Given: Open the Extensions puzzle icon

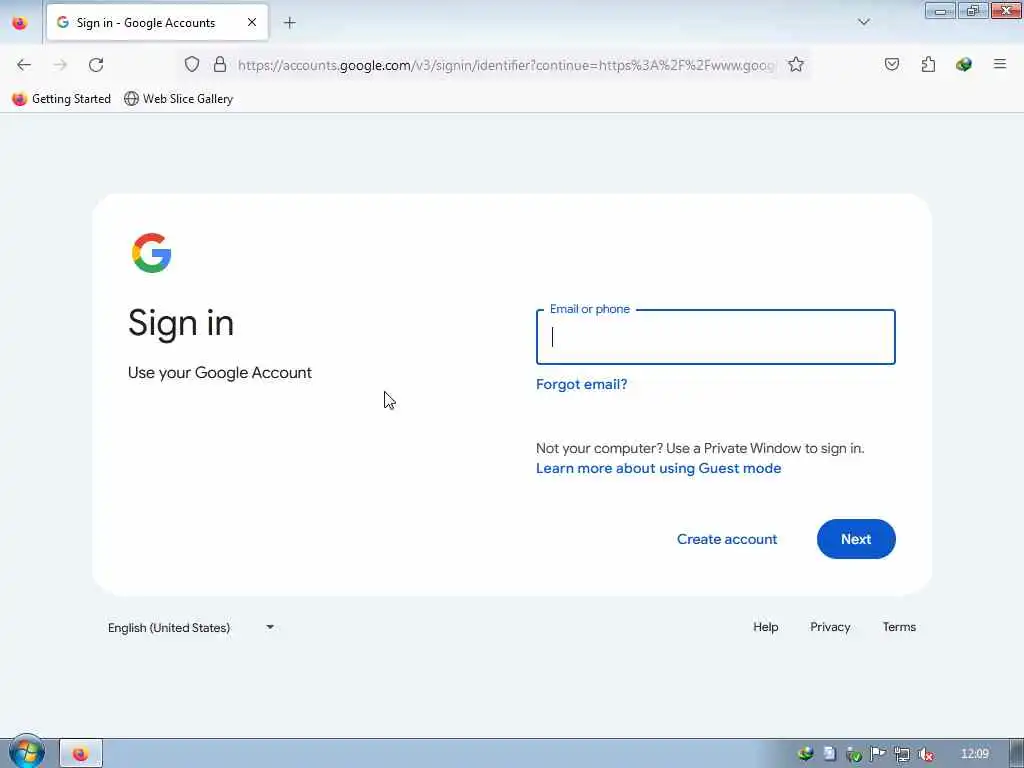Looking at the screenshot, I should pyautogui.click(x=929, y=64).
